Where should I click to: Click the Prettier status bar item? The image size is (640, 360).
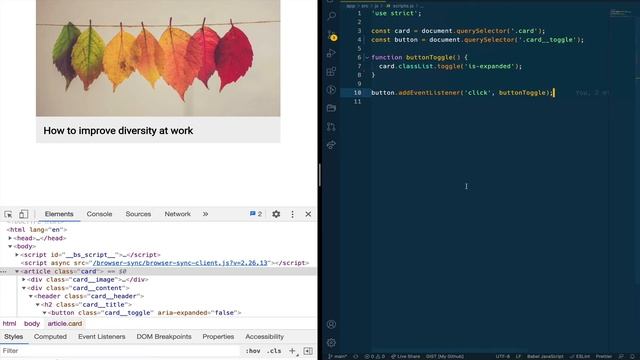[x=604, y=356]
